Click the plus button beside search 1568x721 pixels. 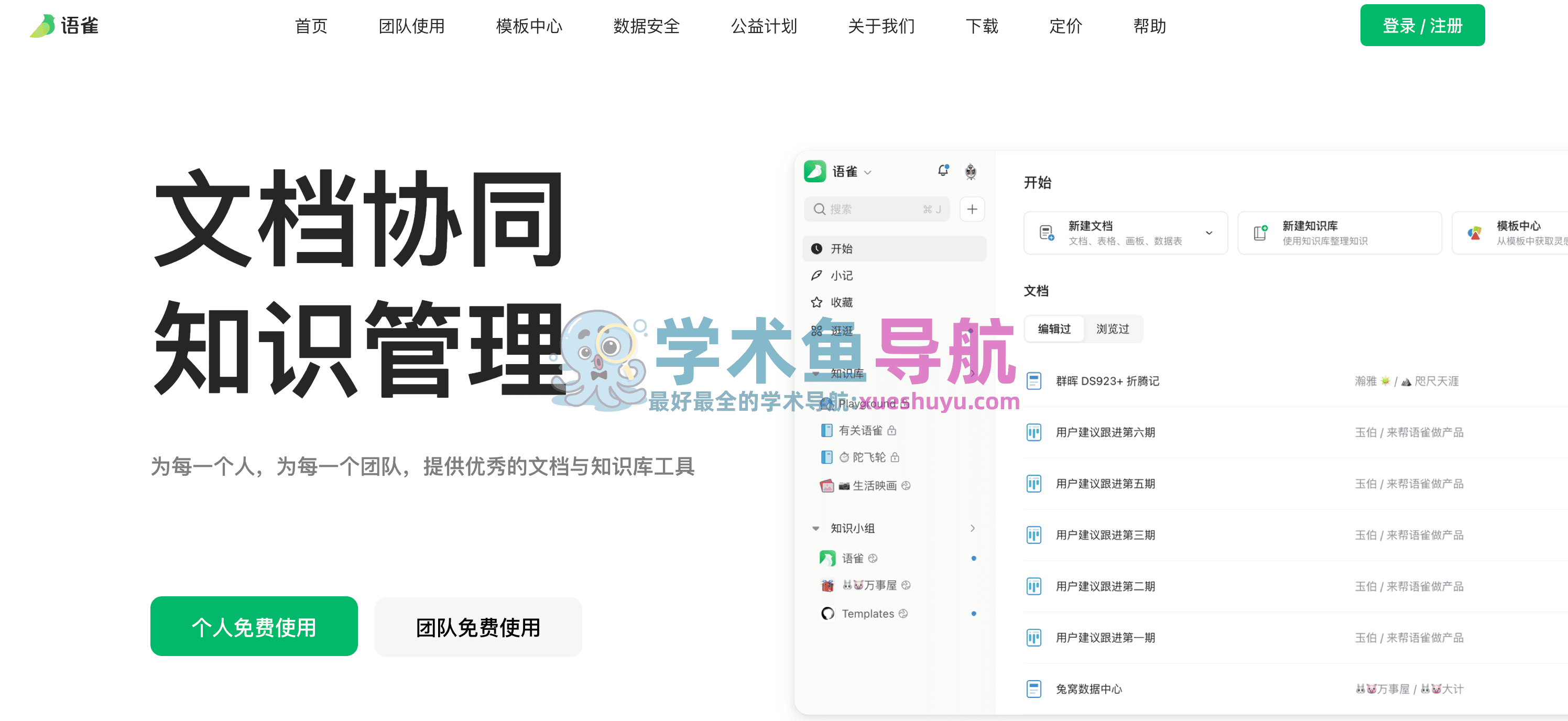tap(972, 209)
